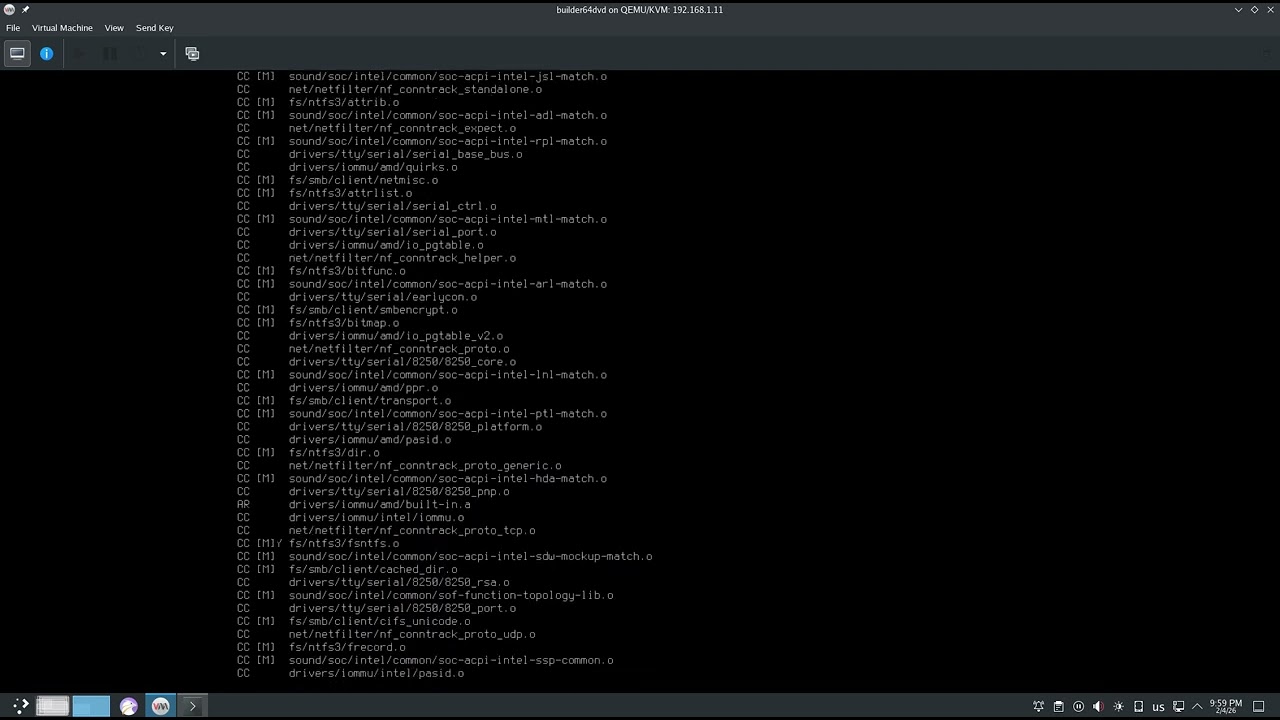Click the us keyboard layout indicator

coord(1158,707)
